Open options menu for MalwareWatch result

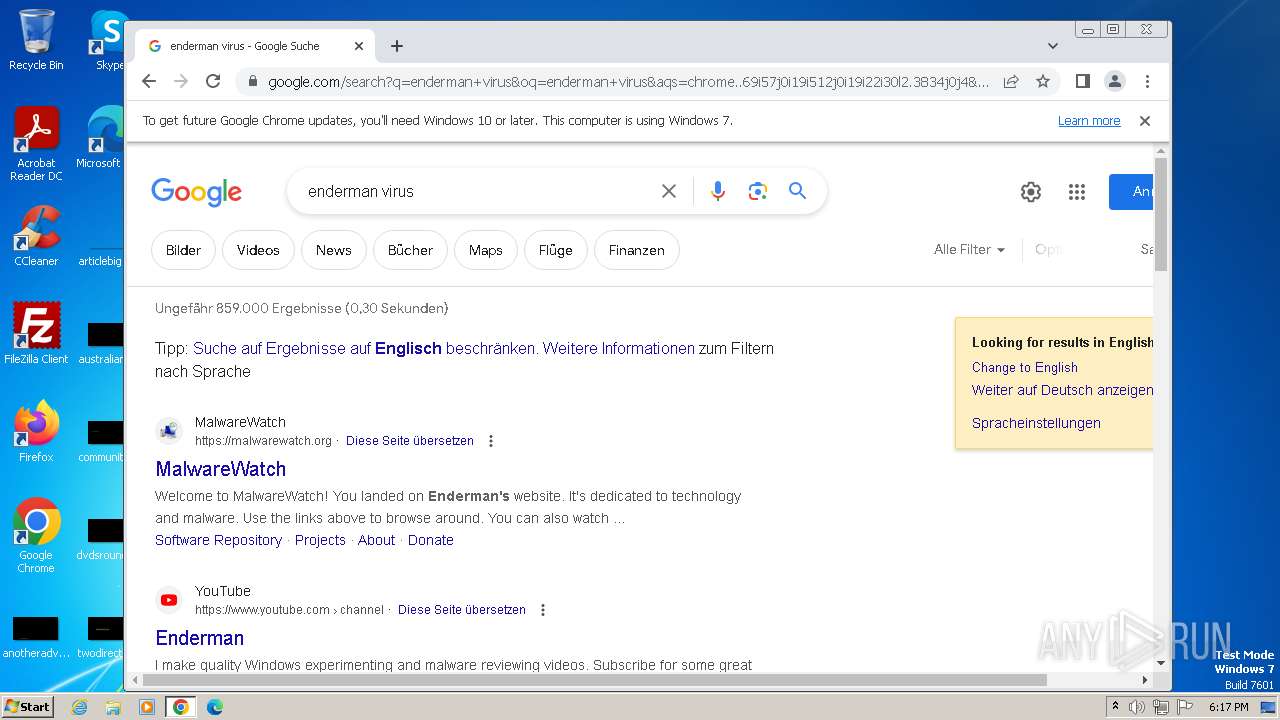[x=490, y=441]
